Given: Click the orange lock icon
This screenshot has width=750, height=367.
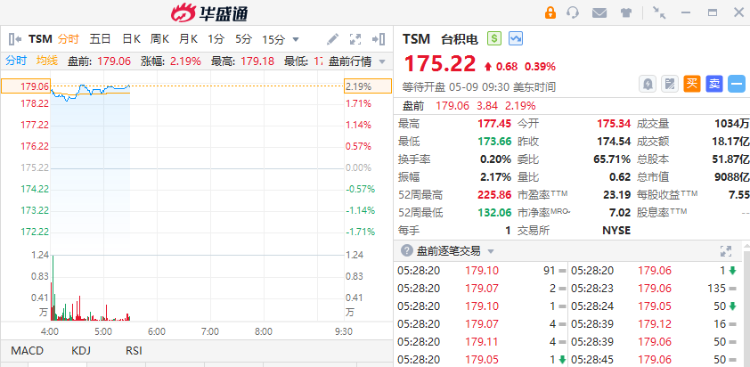Looking at the screenshot, I should (x=550, y=13).
